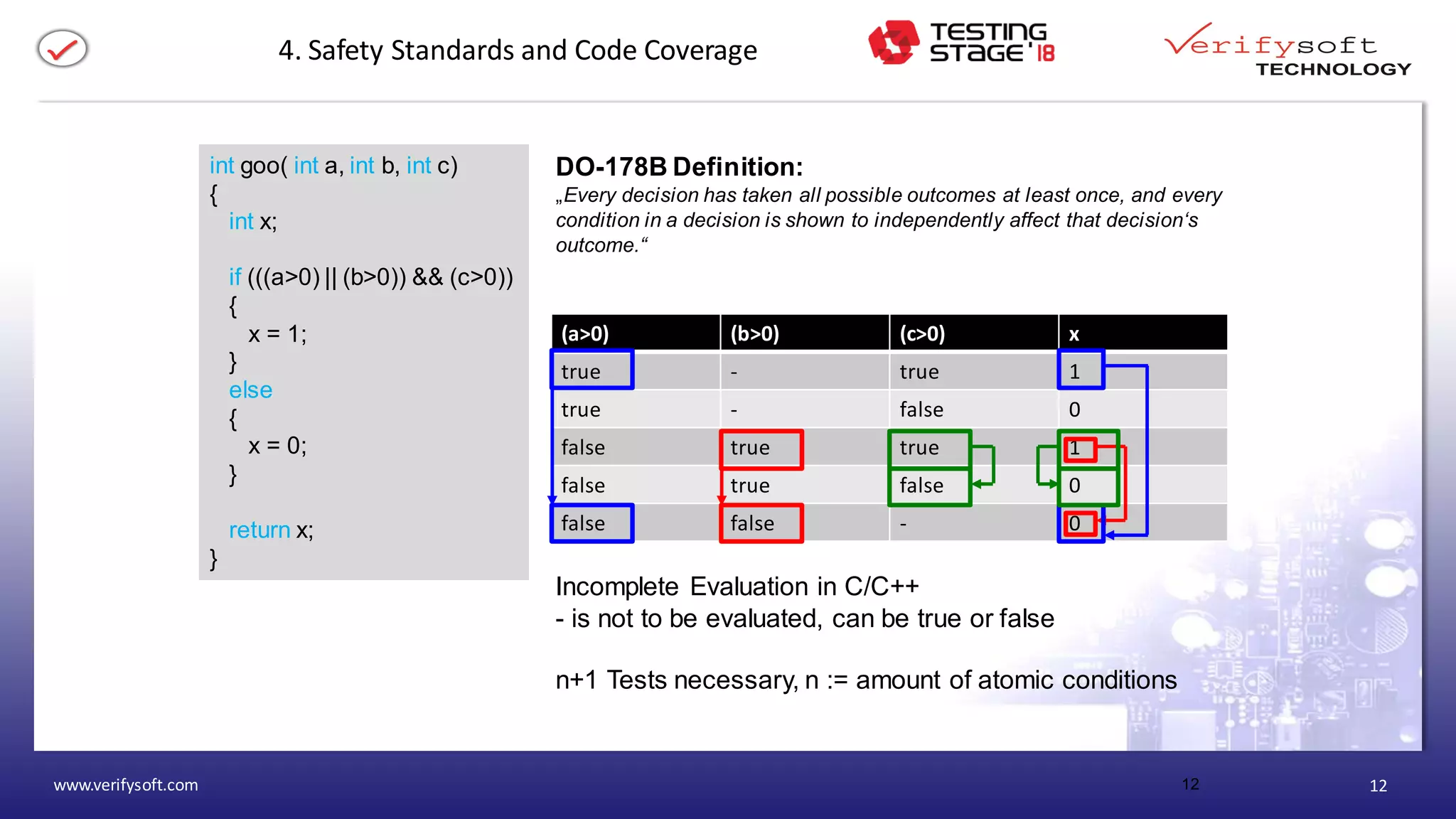
Task: Click the (a>0) table header
Action: tap(585, 333)
